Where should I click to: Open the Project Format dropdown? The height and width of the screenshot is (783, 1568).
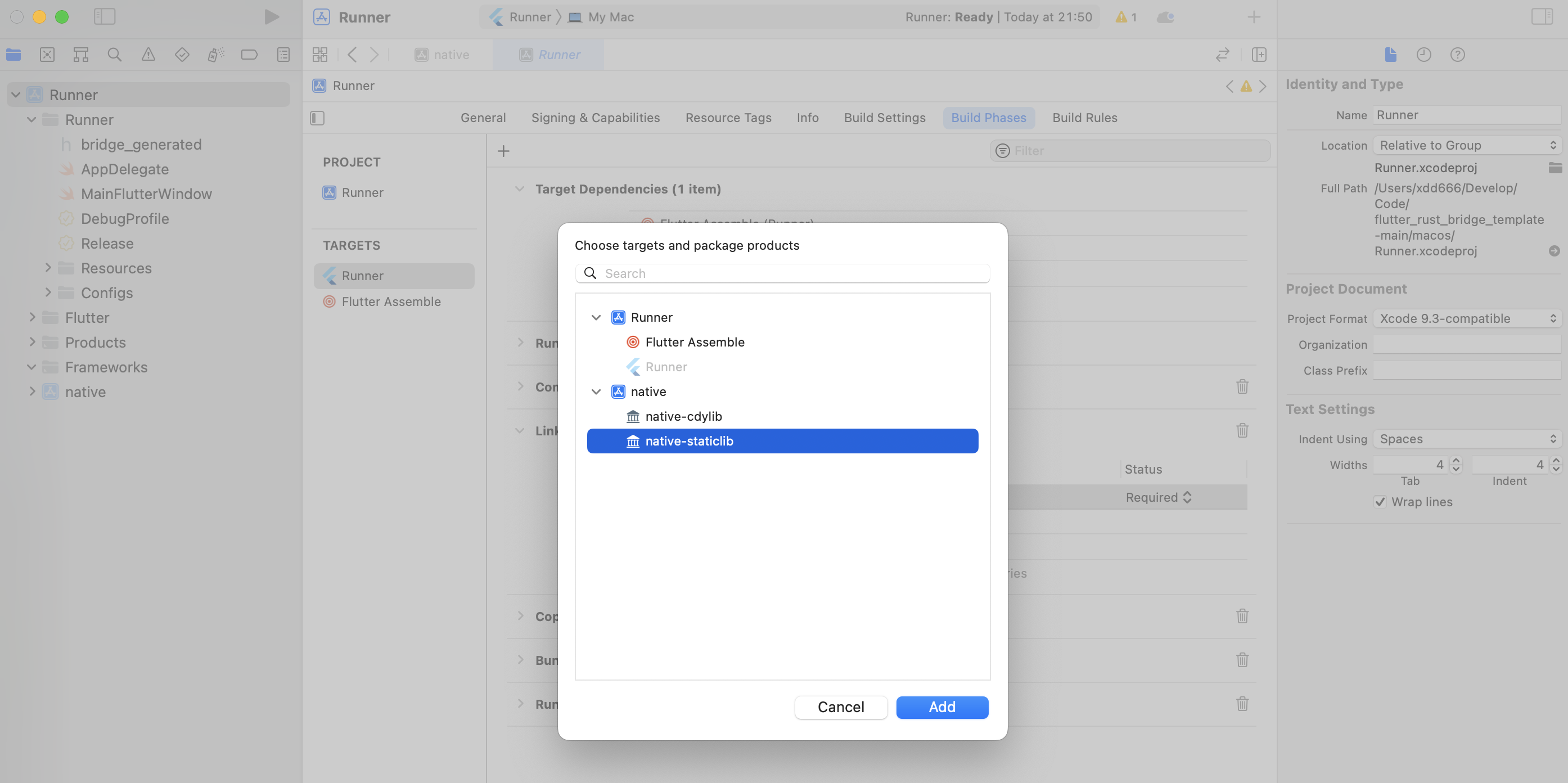(1467, 318)
